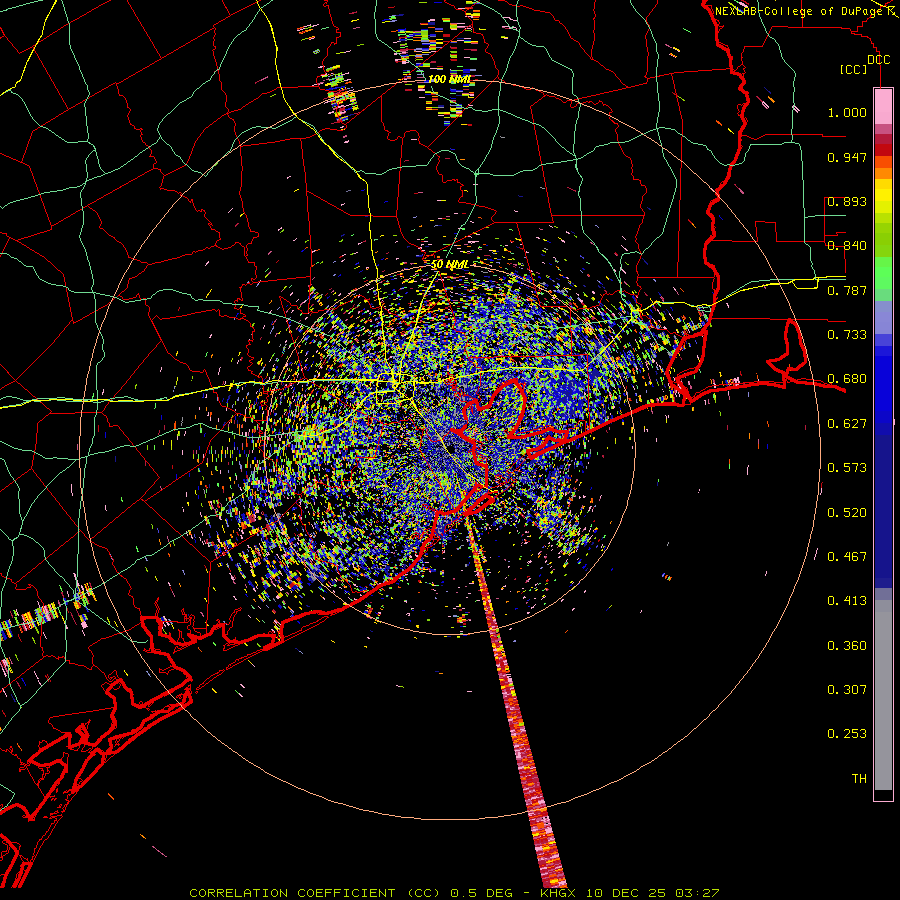Click the 0.627 scale value
The width and height of the screenshot is (900, 900).
pos(847,424)
